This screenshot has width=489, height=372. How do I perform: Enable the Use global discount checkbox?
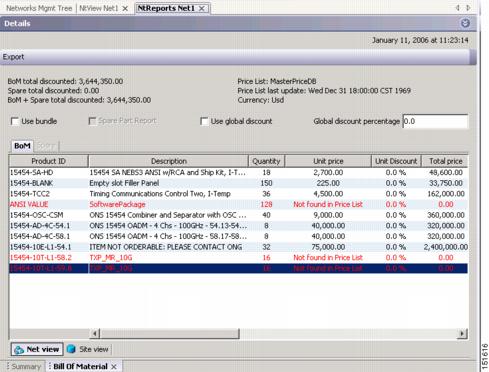coord(204,121)
